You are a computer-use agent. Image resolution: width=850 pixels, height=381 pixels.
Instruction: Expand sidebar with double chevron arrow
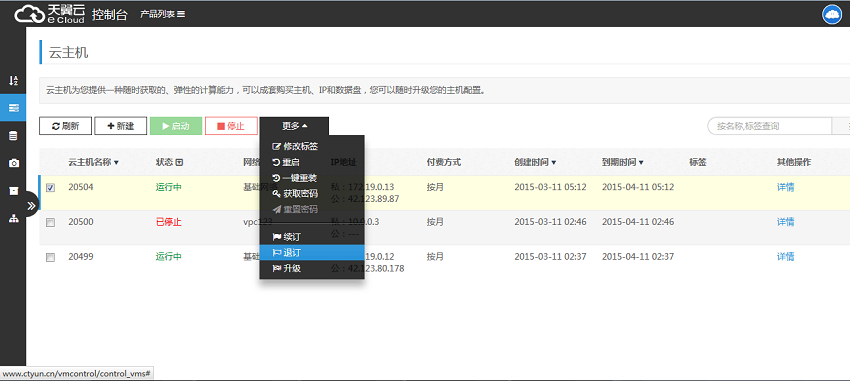tap(31, 205)
